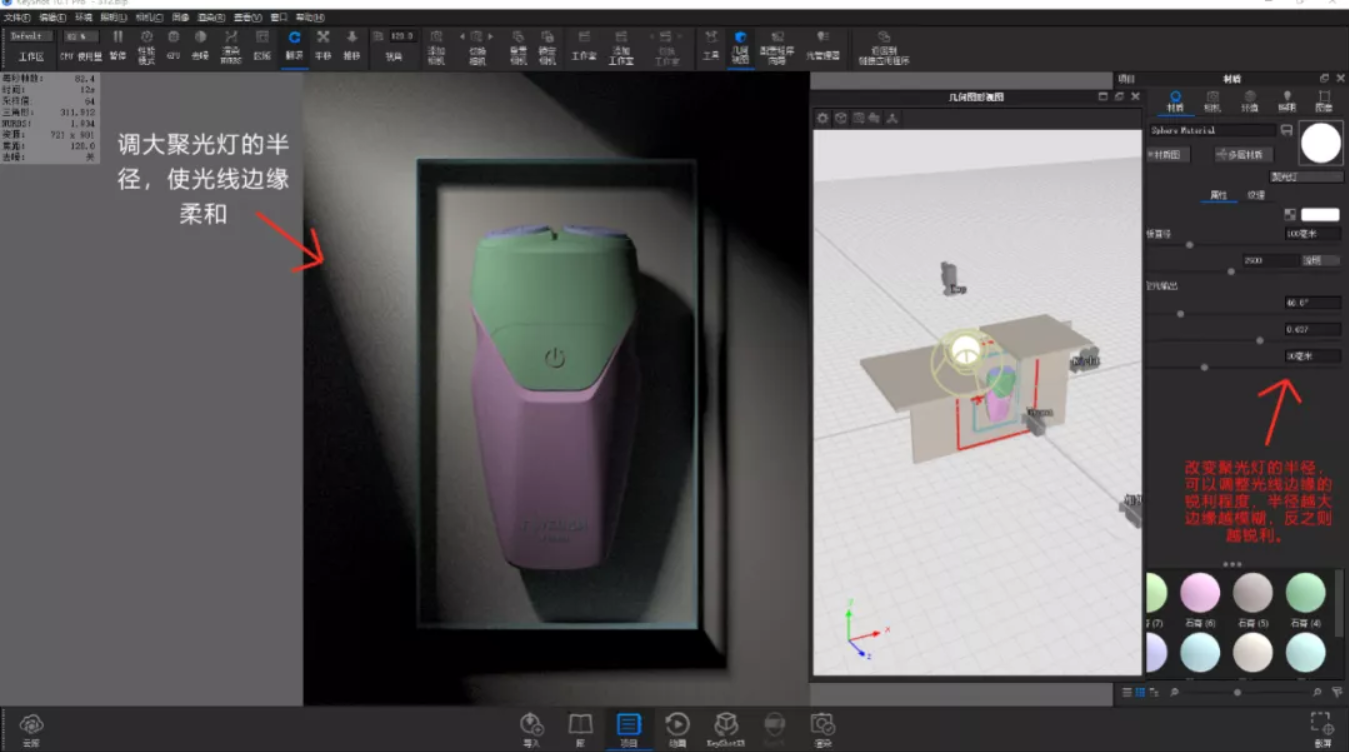Select the Pan (平移) camera tool
The height and width of the screenshot is (752, 1349).
click(323, 45)
